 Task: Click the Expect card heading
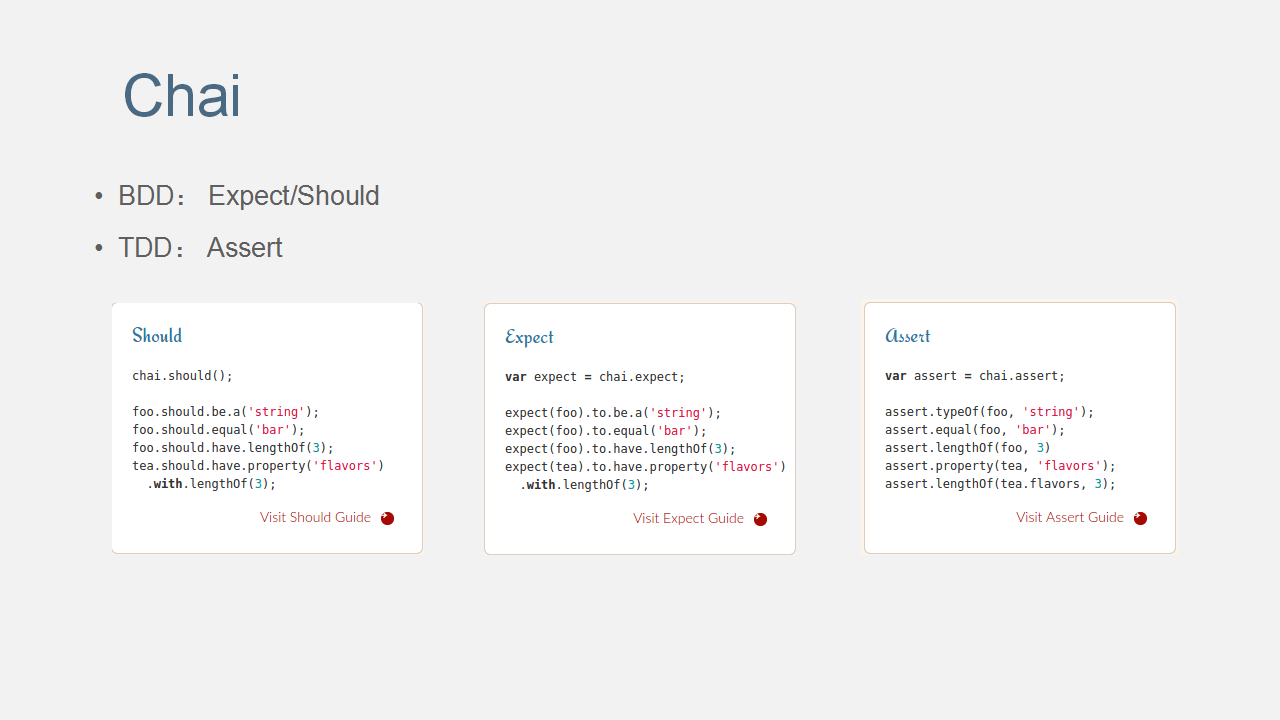click(529, 337)
